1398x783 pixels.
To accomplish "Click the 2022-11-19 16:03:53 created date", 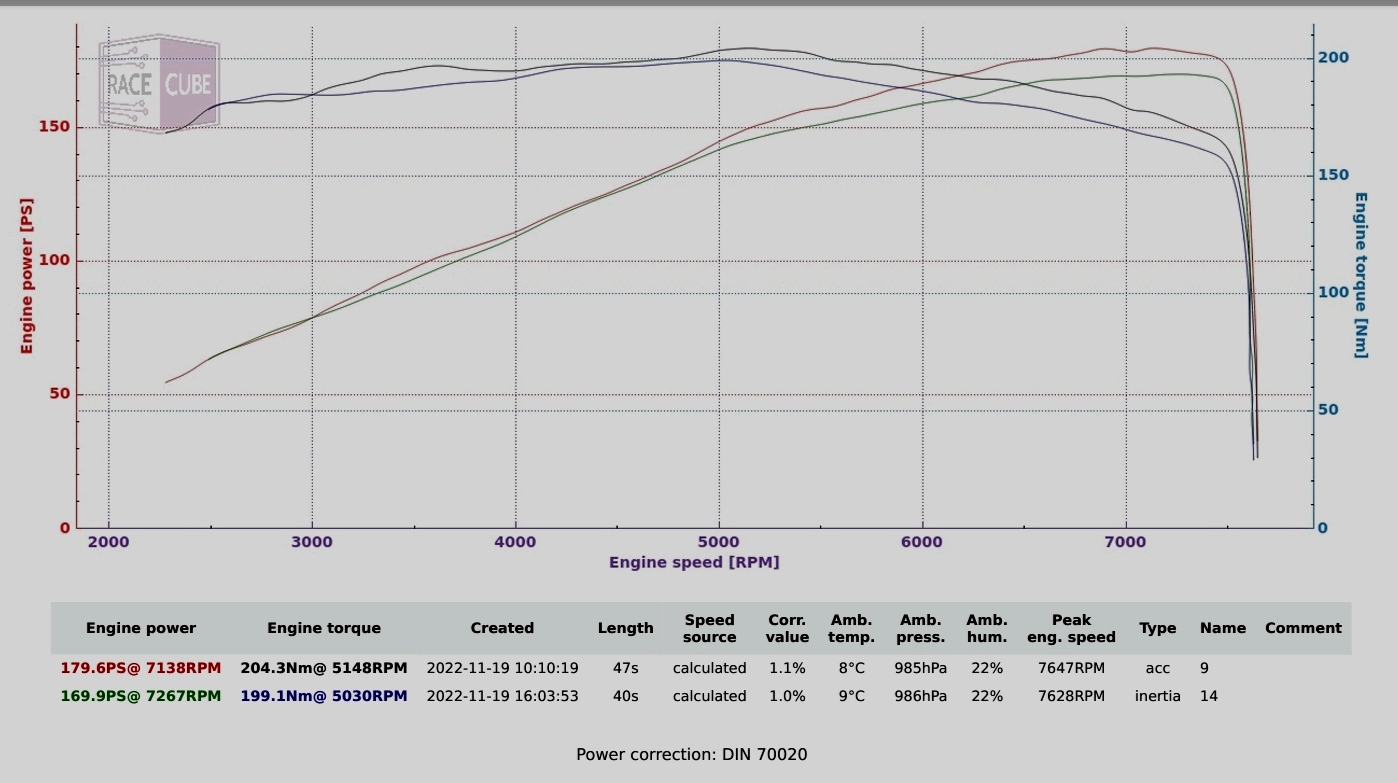I will pyautogui.click(x=502, y=695).
